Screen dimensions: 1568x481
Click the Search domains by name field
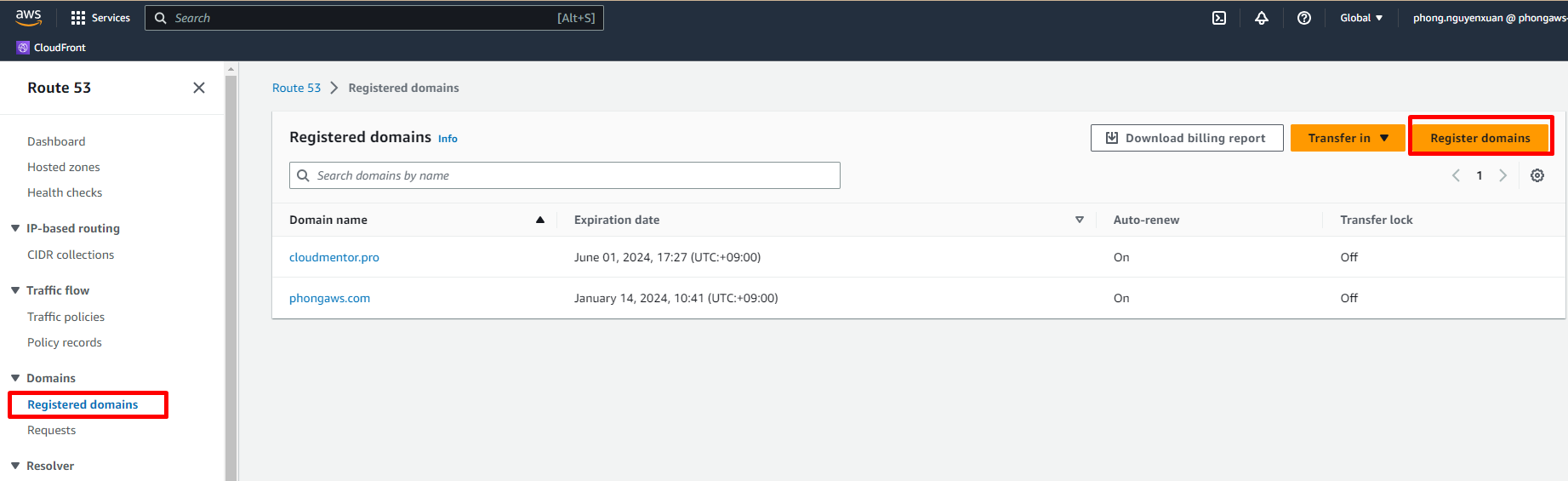(565, 175)
